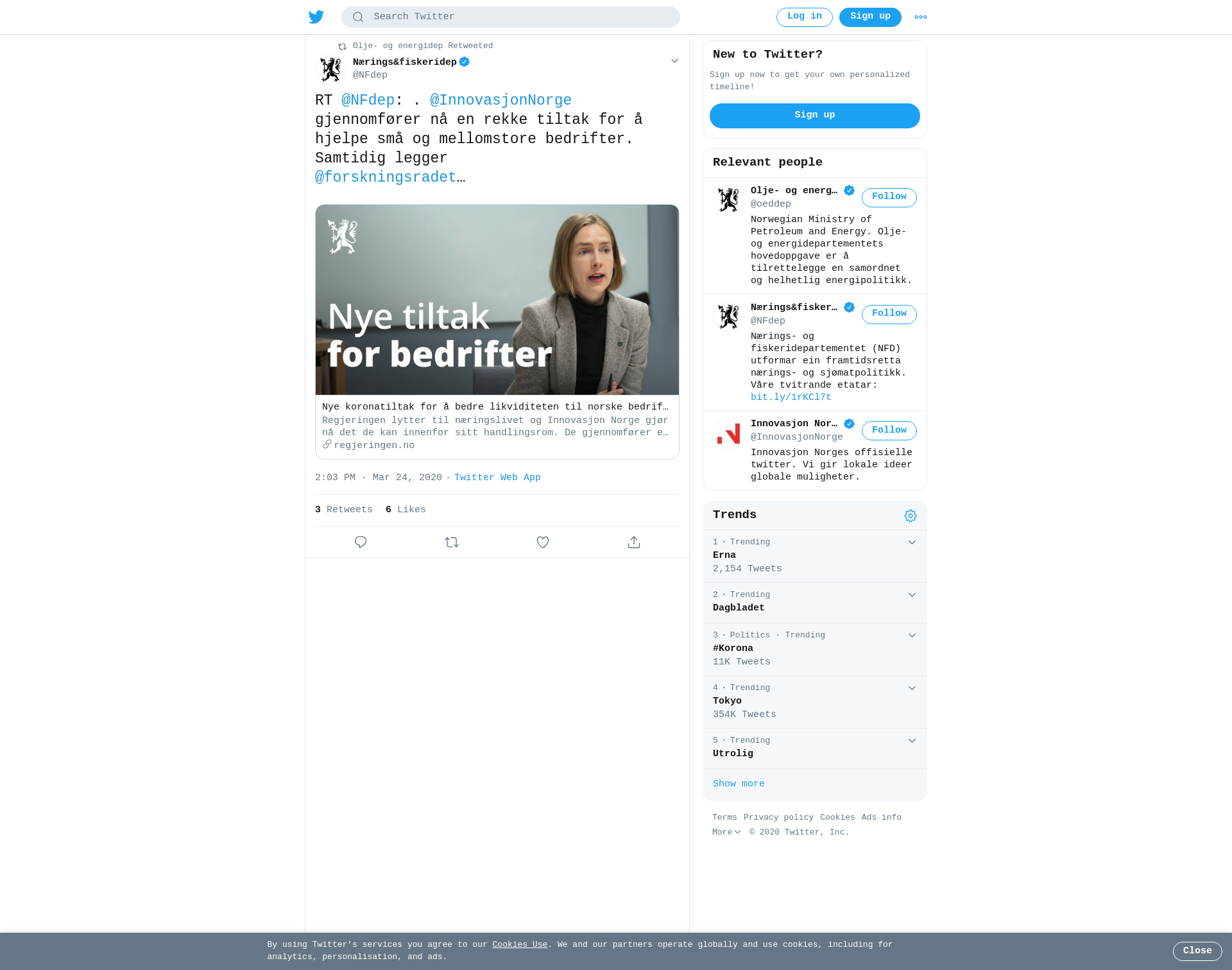Screen dimensions: 1232x970
Task: Click the Search Twitter field
Action: click(x=511, y=17)
